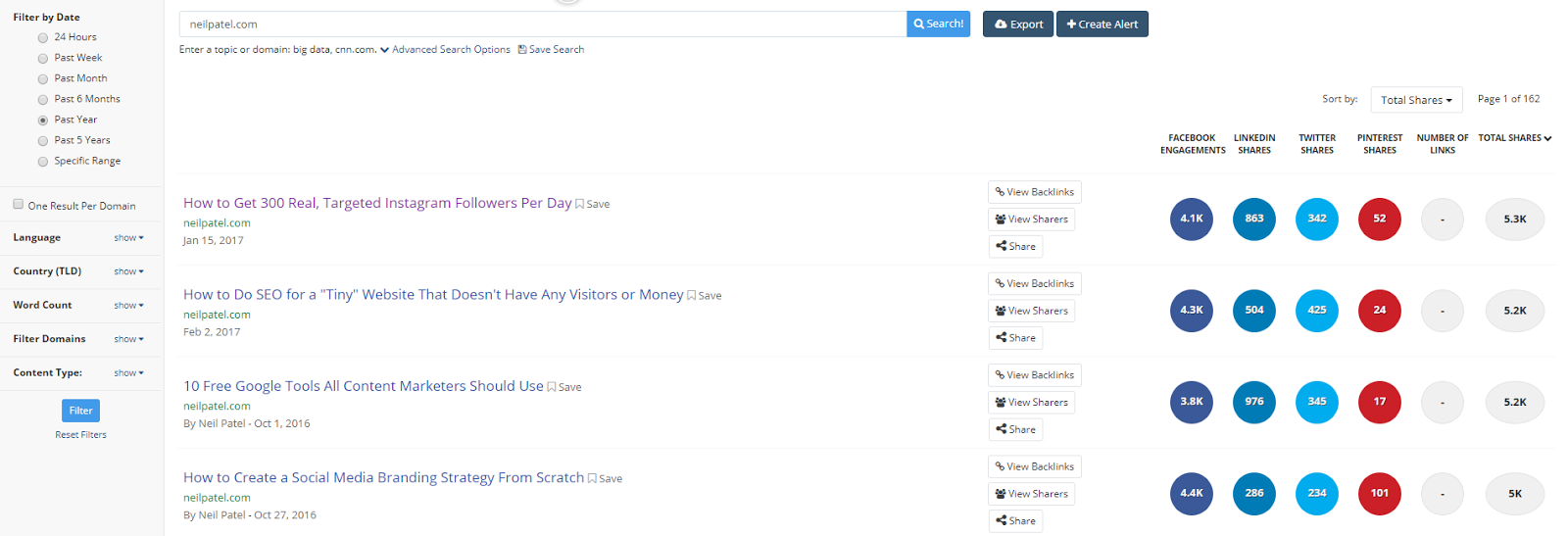Save the 10 Free Google Tools article
Viewport: 1568px width, 536px height.
pyautogui.click(x=564, y=387)
